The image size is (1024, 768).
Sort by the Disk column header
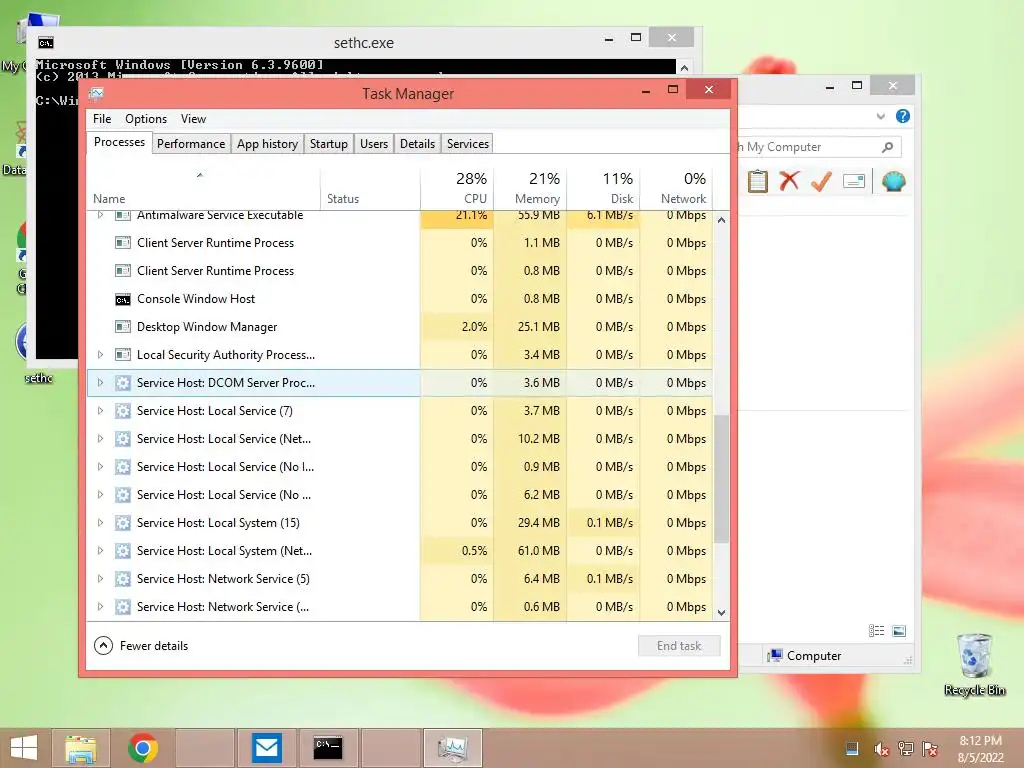(603, 188)
